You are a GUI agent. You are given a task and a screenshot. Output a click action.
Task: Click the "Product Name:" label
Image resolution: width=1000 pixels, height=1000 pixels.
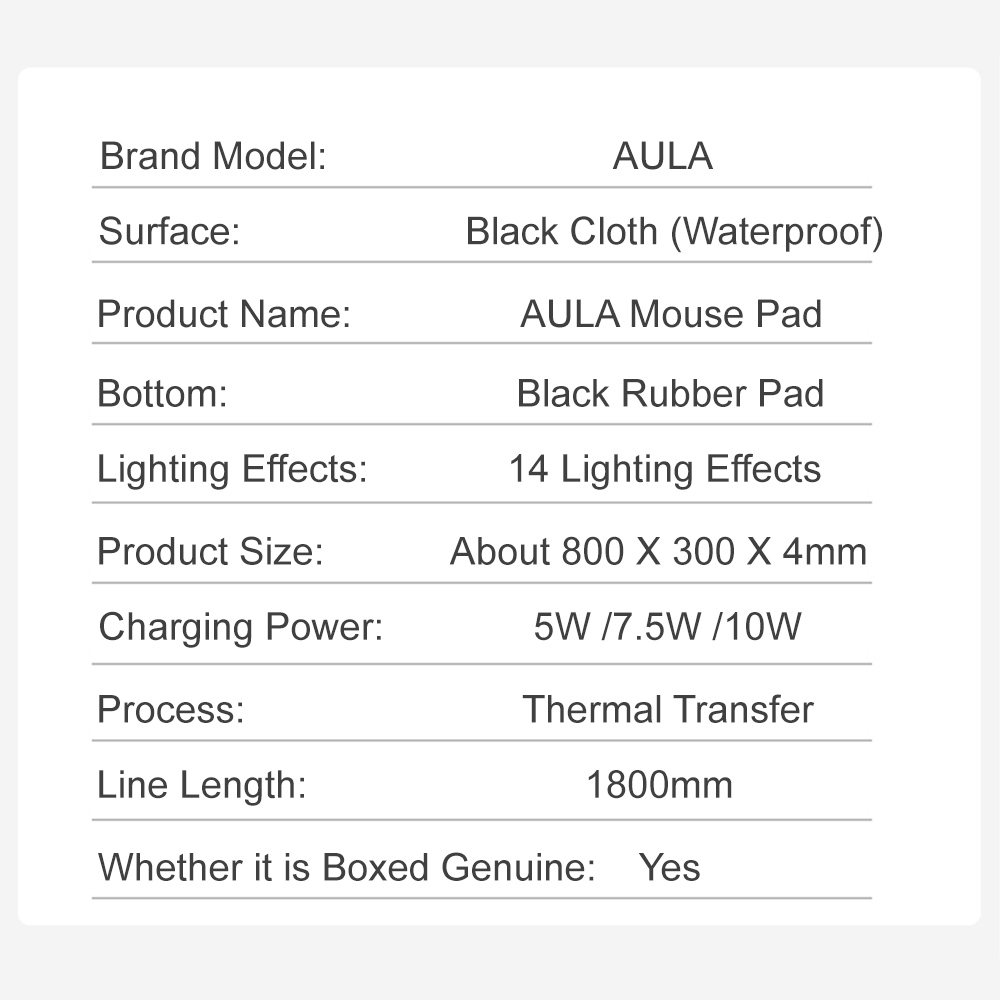tap(224, 315)
